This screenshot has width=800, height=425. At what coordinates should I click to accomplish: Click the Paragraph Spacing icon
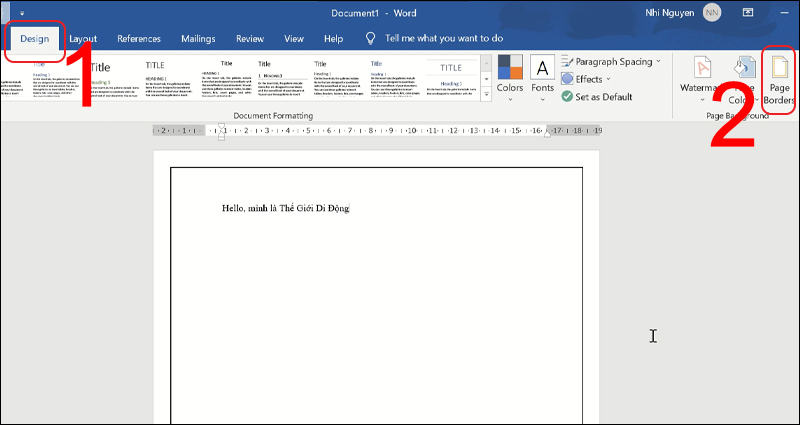pyautogui.click(x=568, y=62)
